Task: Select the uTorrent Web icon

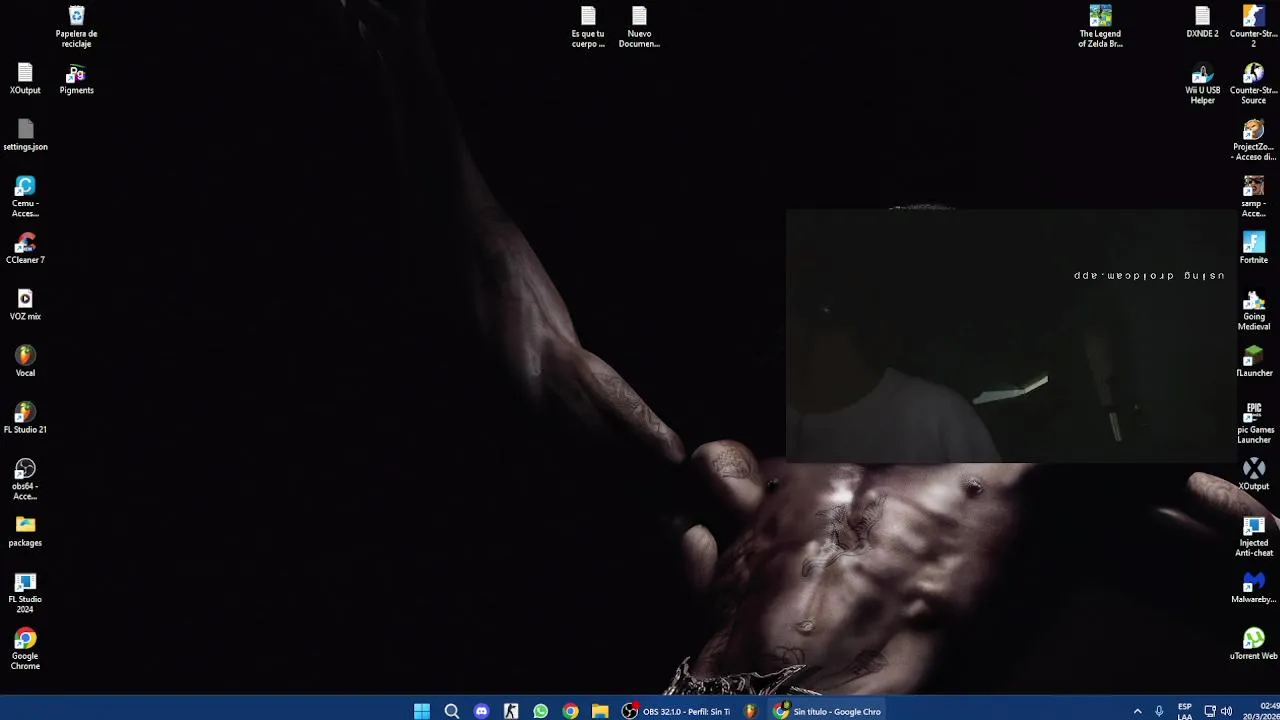Action: [1254, 645]
